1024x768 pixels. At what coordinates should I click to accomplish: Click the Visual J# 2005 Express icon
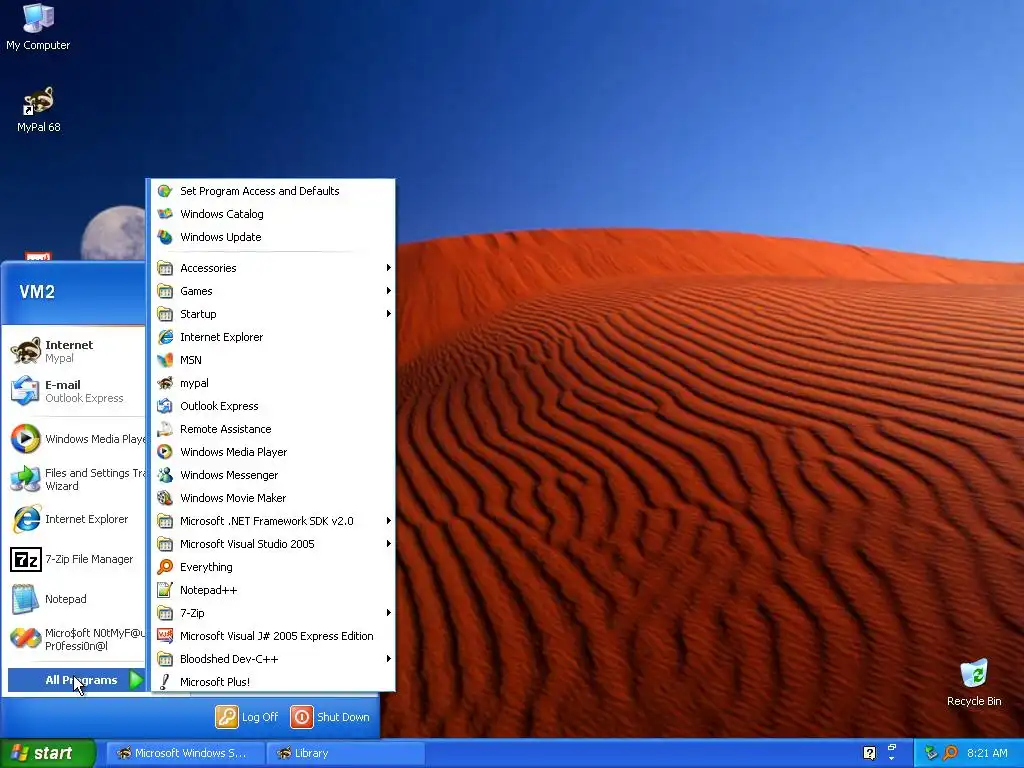pos(165,636)
